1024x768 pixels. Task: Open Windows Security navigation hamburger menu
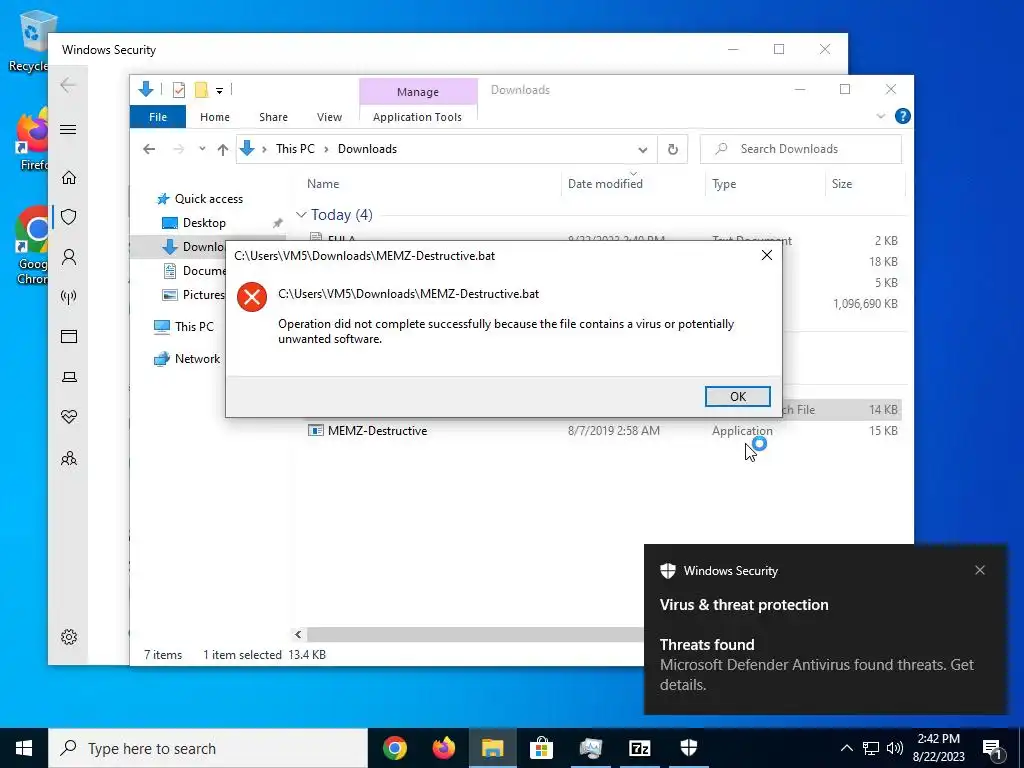point(69,129)
